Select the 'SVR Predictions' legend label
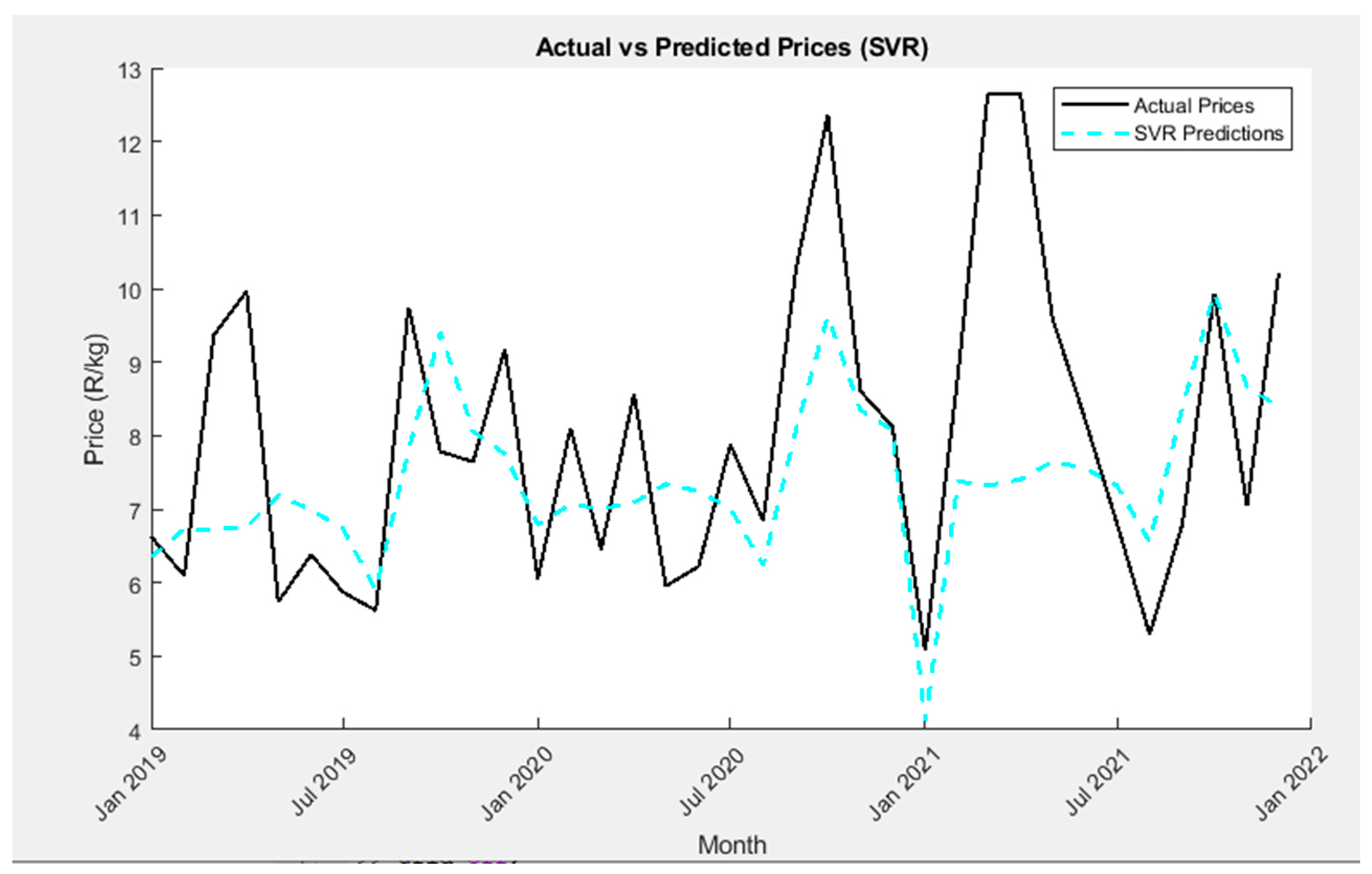This screenshot has height=874, width=1372. click(1208, 134)
